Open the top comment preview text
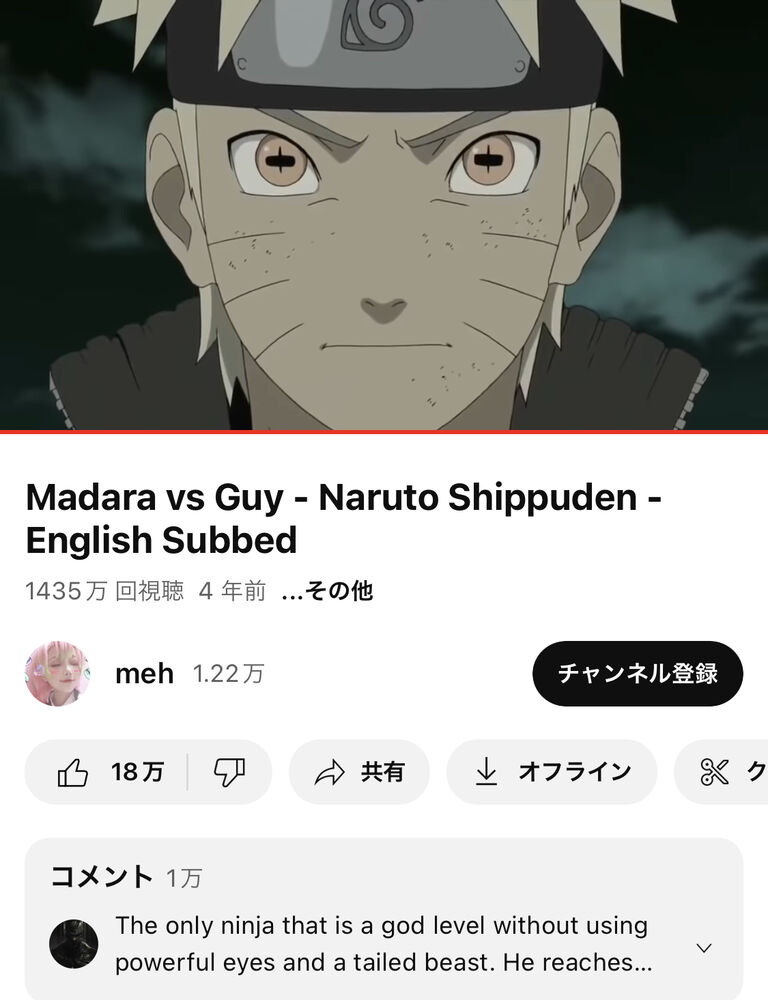Image resolution: width=768 pixels, height=1000 pixels. [x=381, y=944]
